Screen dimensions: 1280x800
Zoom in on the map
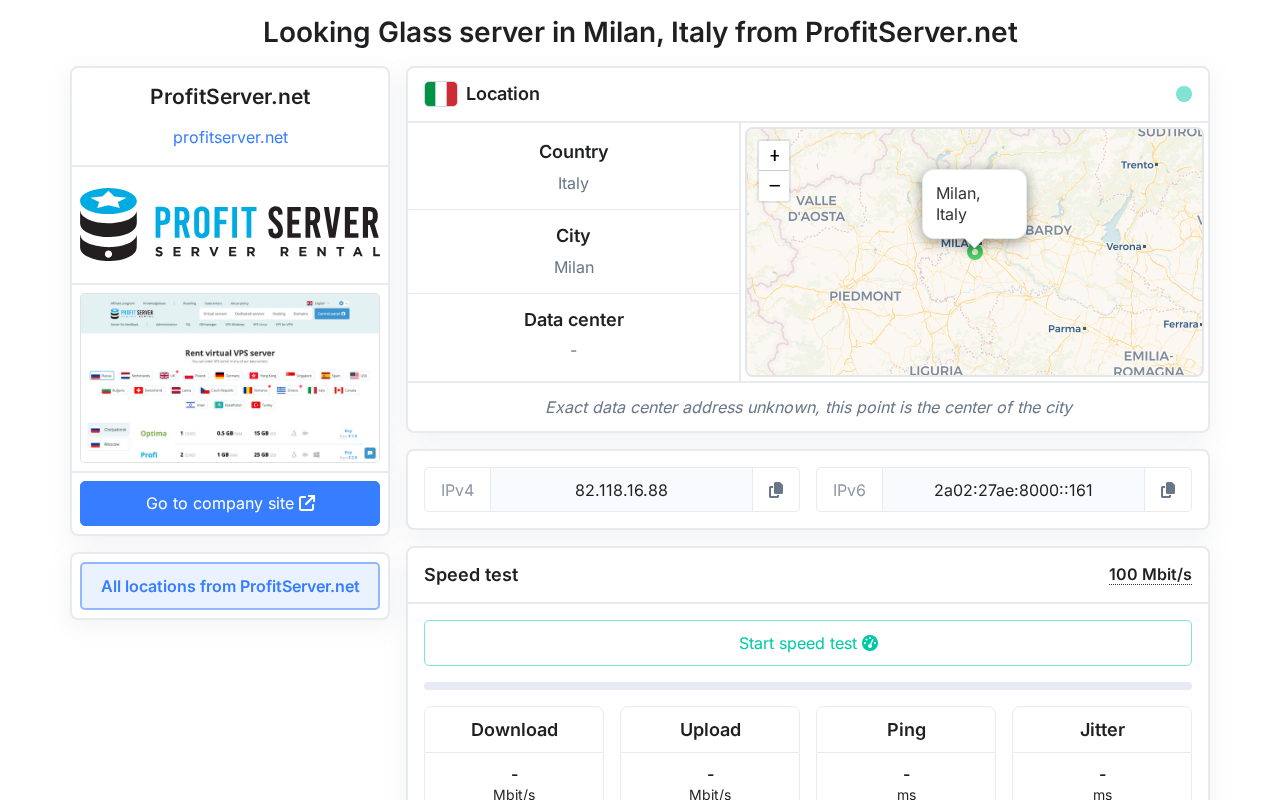pyautogui.click(x=774, y=156)
